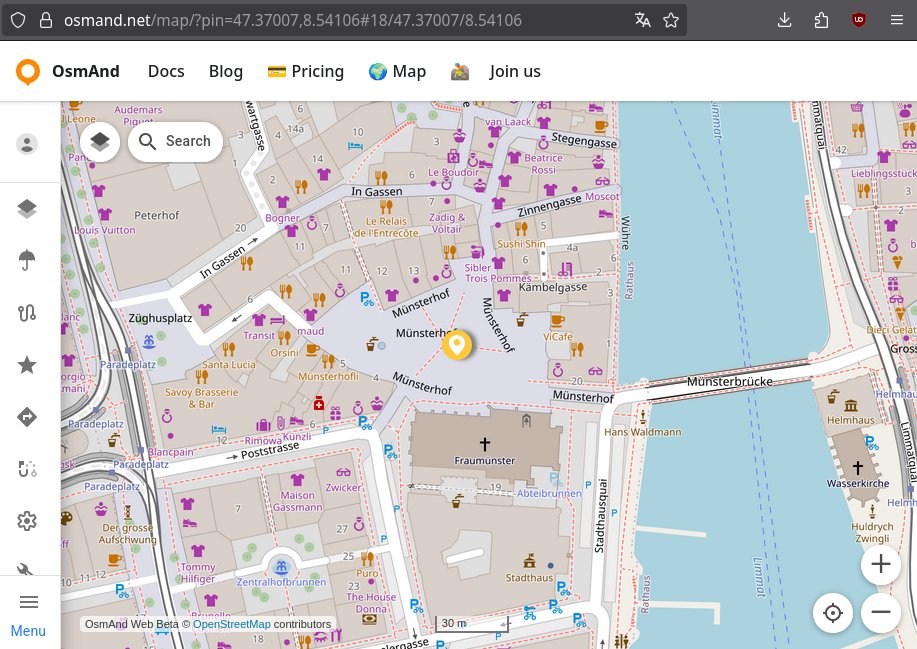
Task: Click the Search box on the map
Action: tap(176, 142)
